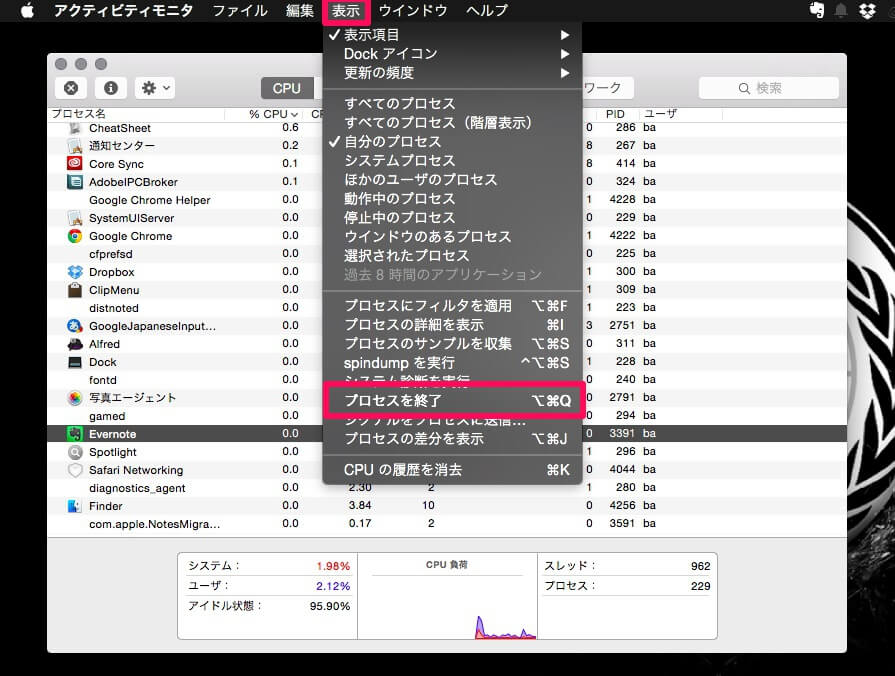895x676 pixels.
Task: Click the Google Chrome icon
Action: [x=75, y=236]
